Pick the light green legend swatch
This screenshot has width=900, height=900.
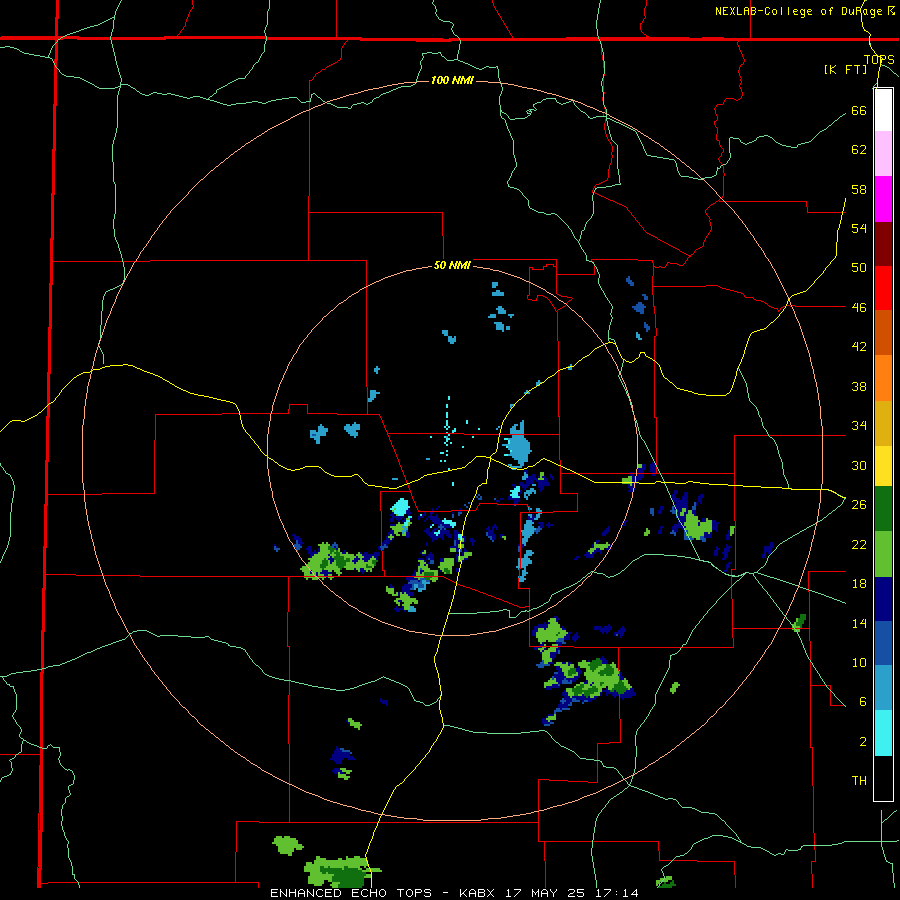(x=883, y=554)
